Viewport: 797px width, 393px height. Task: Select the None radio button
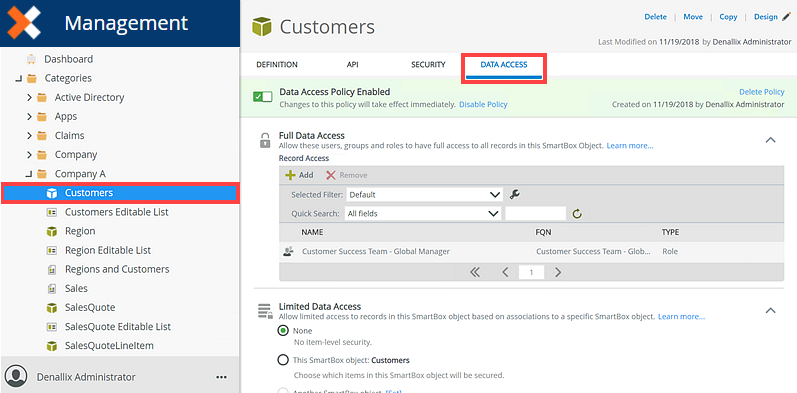pos(283,331)
